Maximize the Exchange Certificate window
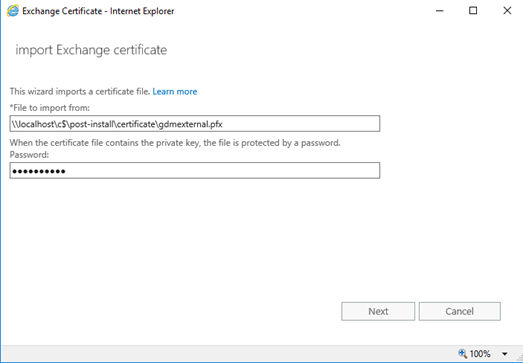 pos(473,11)
